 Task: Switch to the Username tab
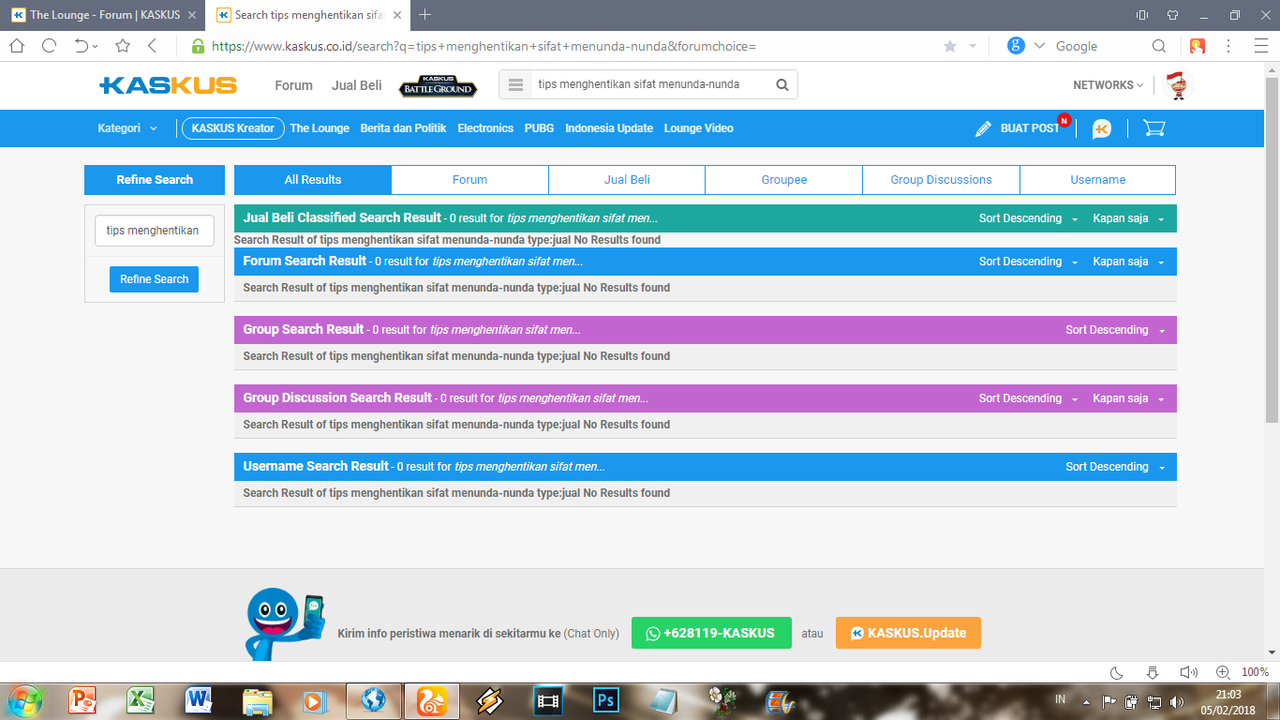[x=1098, y=180]
